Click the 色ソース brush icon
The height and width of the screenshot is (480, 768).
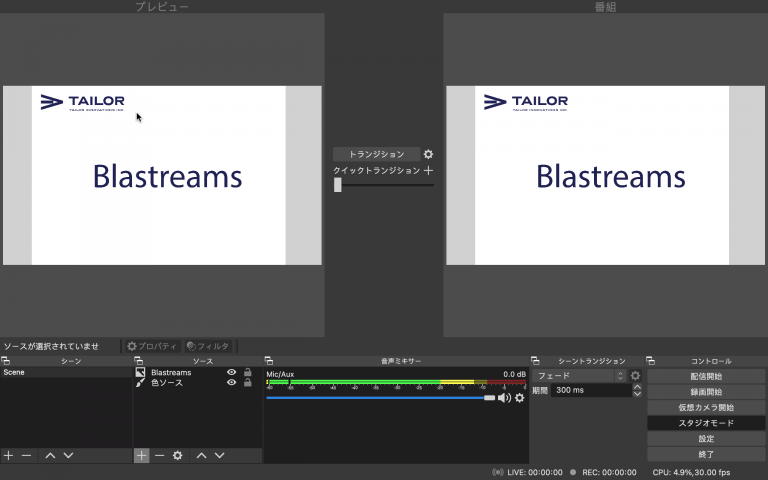coord(140,383)
